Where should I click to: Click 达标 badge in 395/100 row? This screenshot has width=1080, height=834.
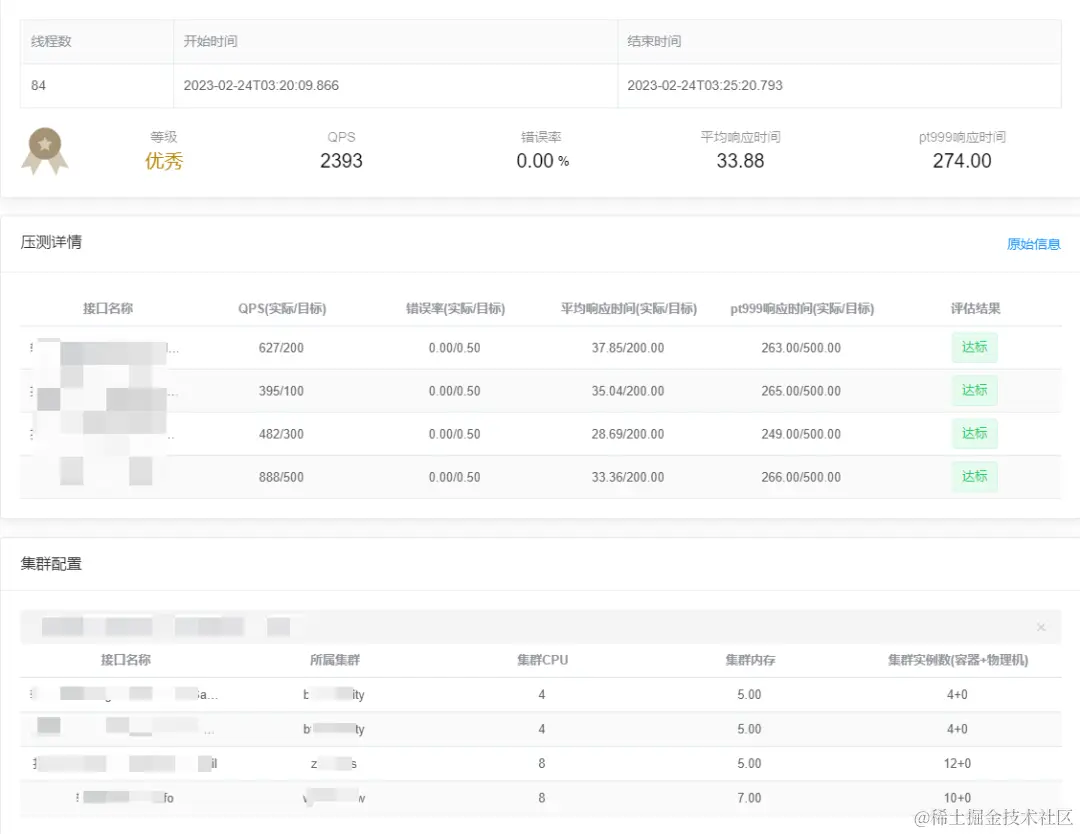pos(974,390)
